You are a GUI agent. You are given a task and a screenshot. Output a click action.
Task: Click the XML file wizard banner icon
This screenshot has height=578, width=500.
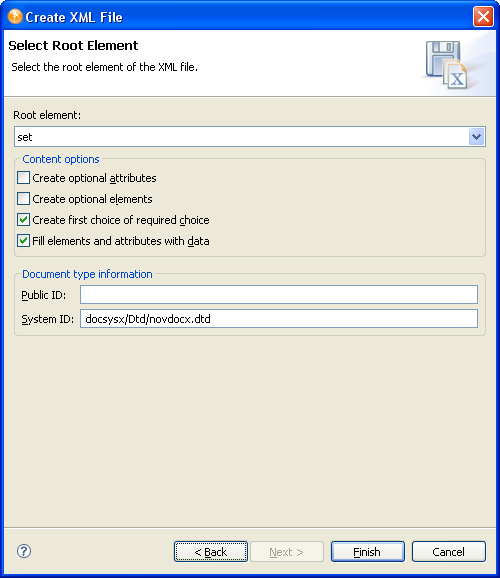447,65
